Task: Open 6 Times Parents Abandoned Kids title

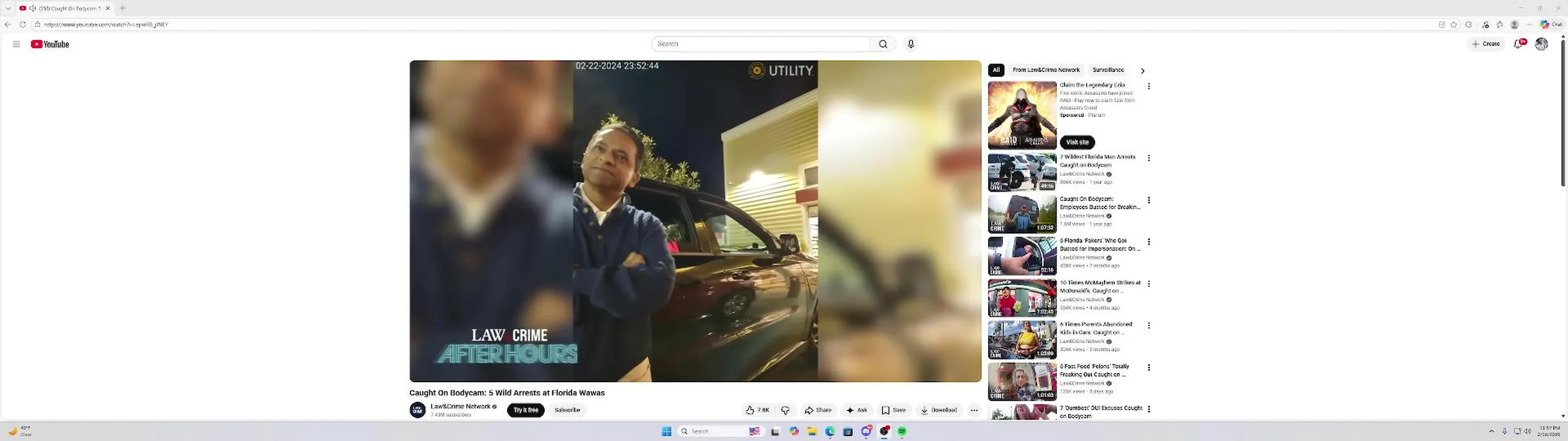Action: tap(1096, 328)
